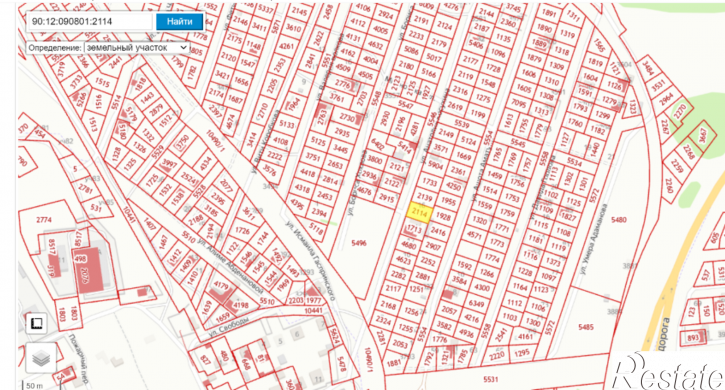The width and height of the screenshot is (725, 390).
Task: Select the highlighted yellow parcel 2114
Action: [419, 212]
